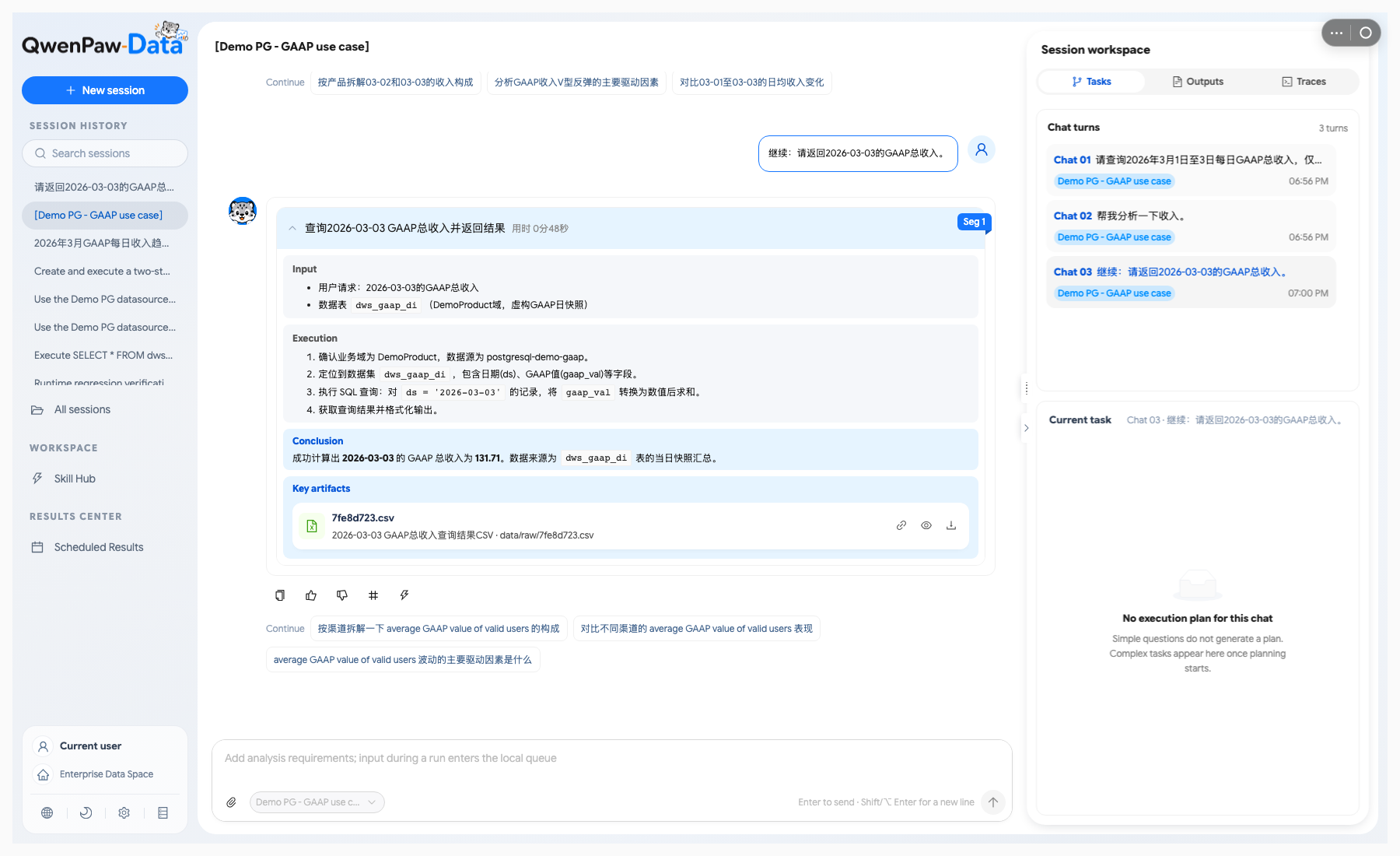Open the Demo PG - GAAP datasource dropdown

[x=317, y=802]
